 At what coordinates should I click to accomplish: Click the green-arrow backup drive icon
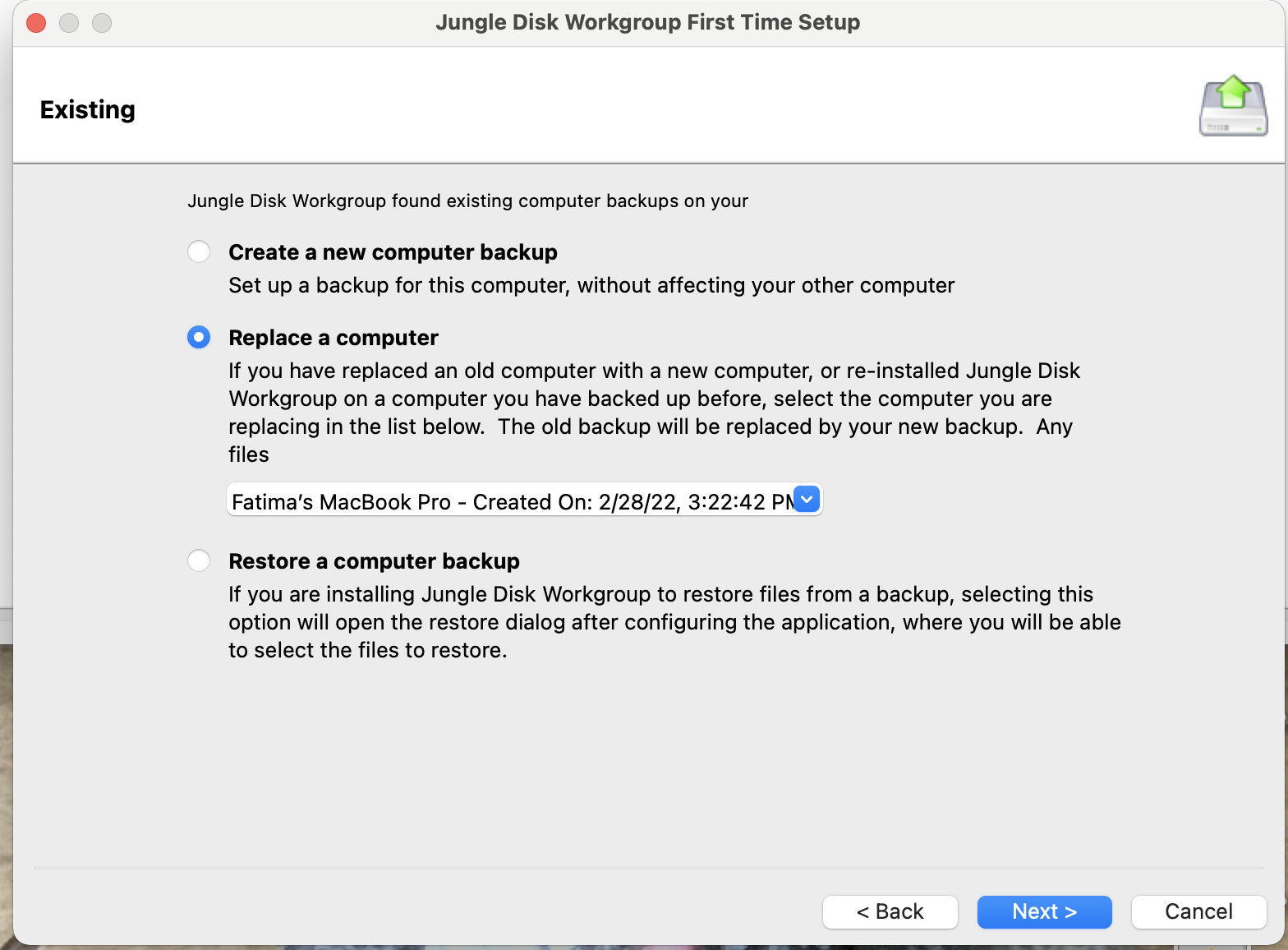pyautogui.click(x=1233, y=106)
